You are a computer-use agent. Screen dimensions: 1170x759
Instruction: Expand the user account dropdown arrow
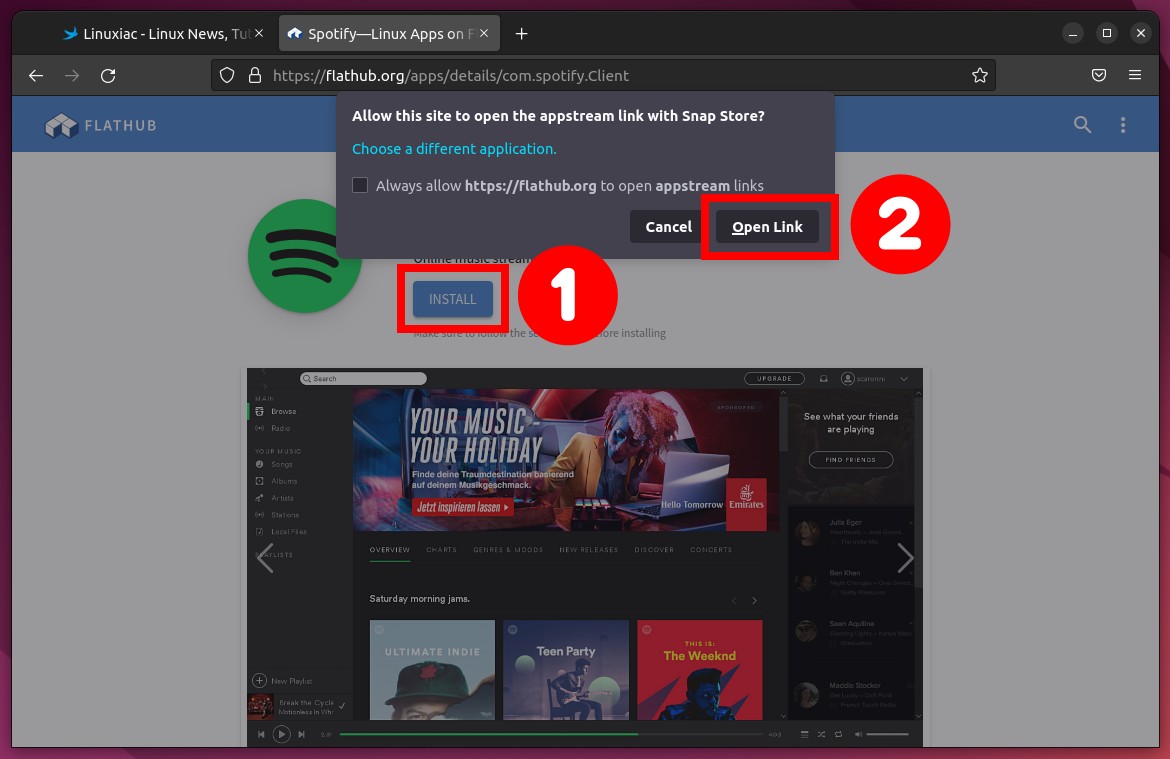coord(904,379)
